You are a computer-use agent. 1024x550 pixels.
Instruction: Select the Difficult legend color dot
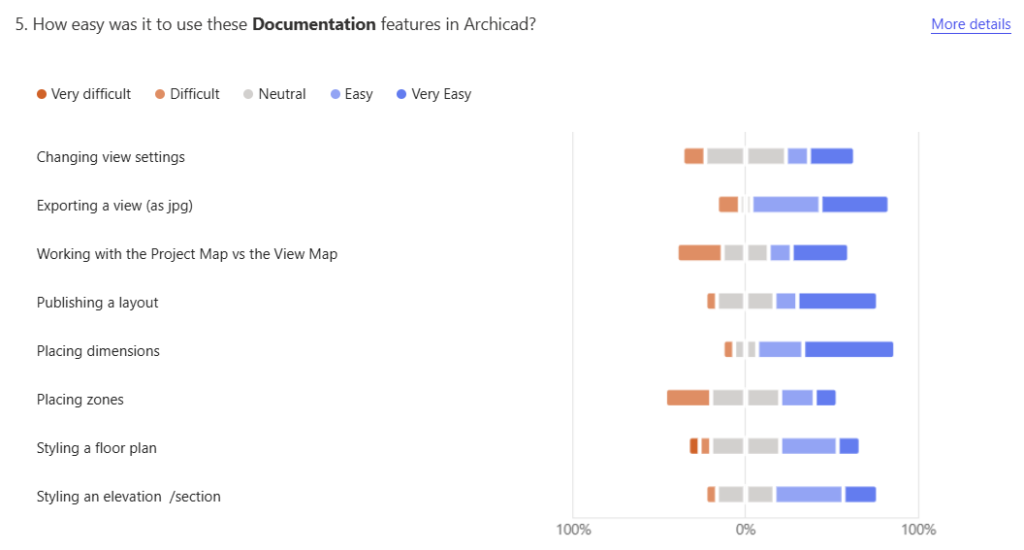click(x=160, y=94)
